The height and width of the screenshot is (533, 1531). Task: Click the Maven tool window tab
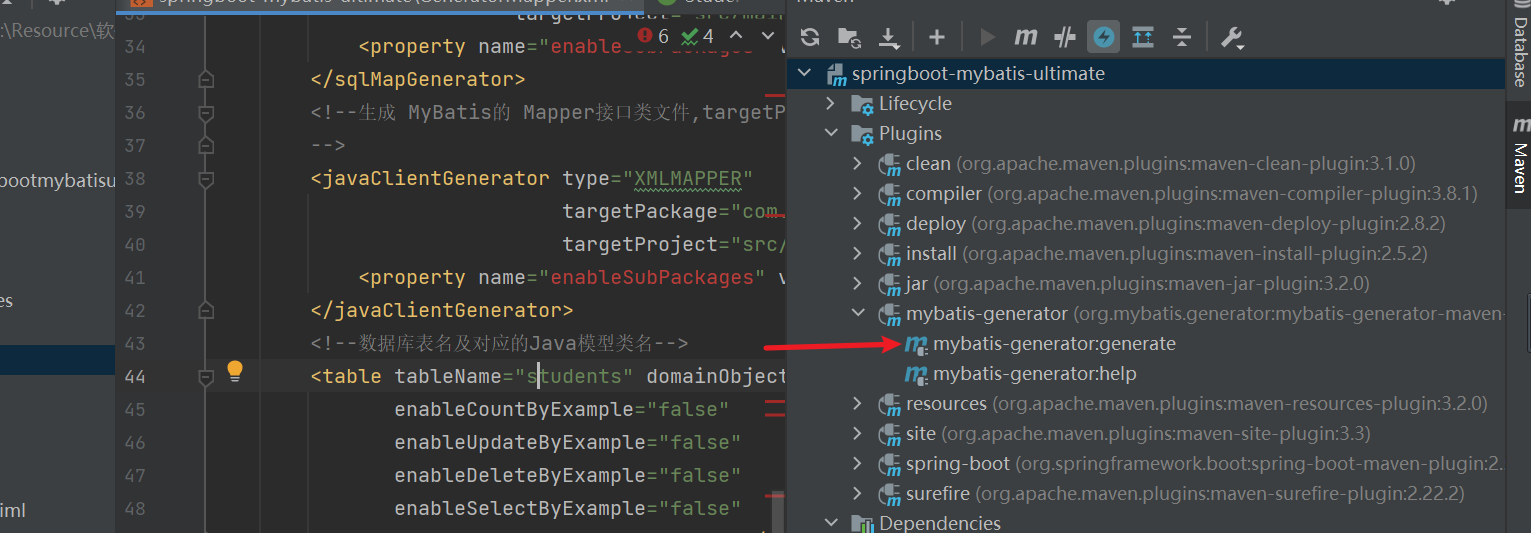pos(1519,156)
